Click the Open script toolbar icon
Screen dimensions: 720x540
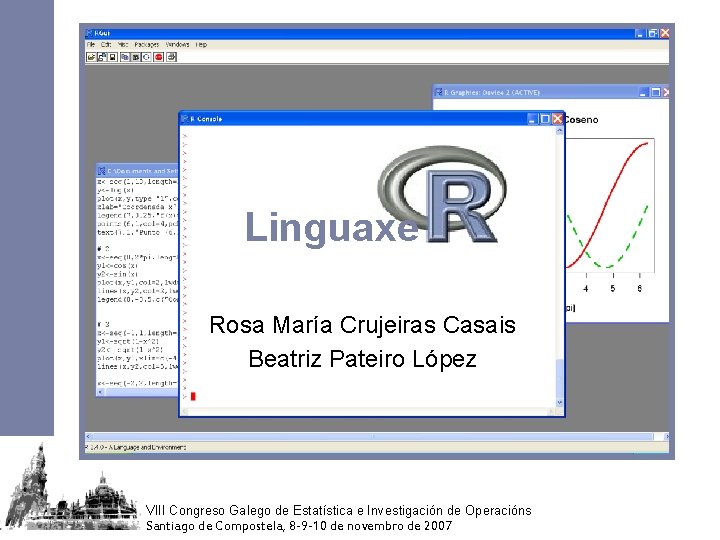[91, 57]
